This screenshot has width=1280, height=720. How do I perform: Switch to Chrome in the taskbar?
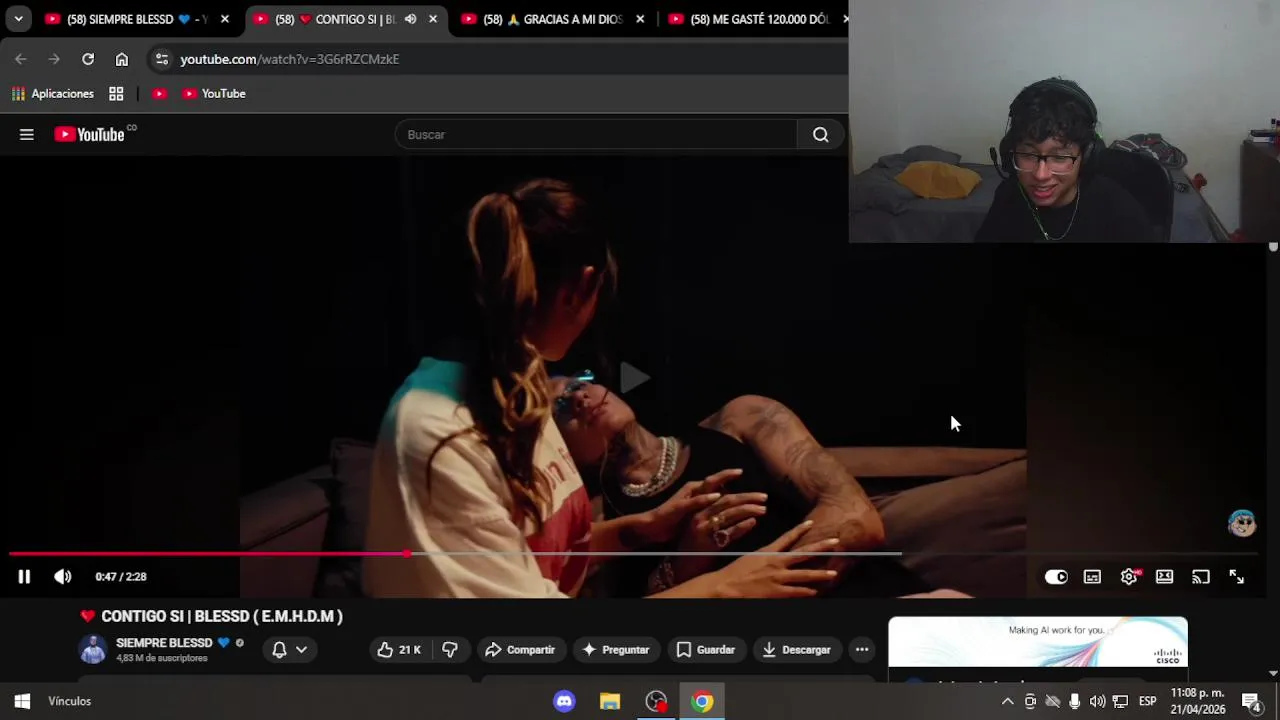[702, 701]
